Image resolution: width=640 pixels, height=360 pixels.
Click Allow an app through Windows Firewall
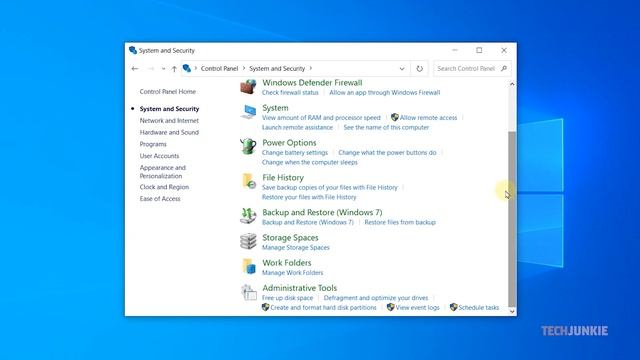tap(384, 93)
